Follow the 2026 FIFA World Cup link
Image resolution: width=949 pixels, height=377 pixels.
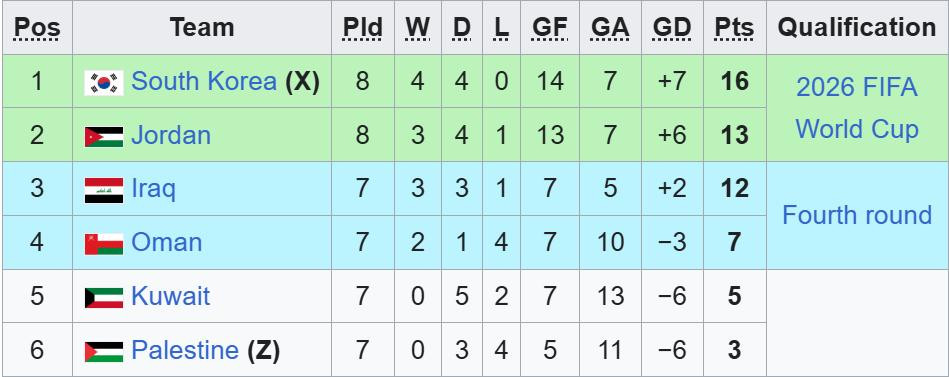tap(856, 108)
